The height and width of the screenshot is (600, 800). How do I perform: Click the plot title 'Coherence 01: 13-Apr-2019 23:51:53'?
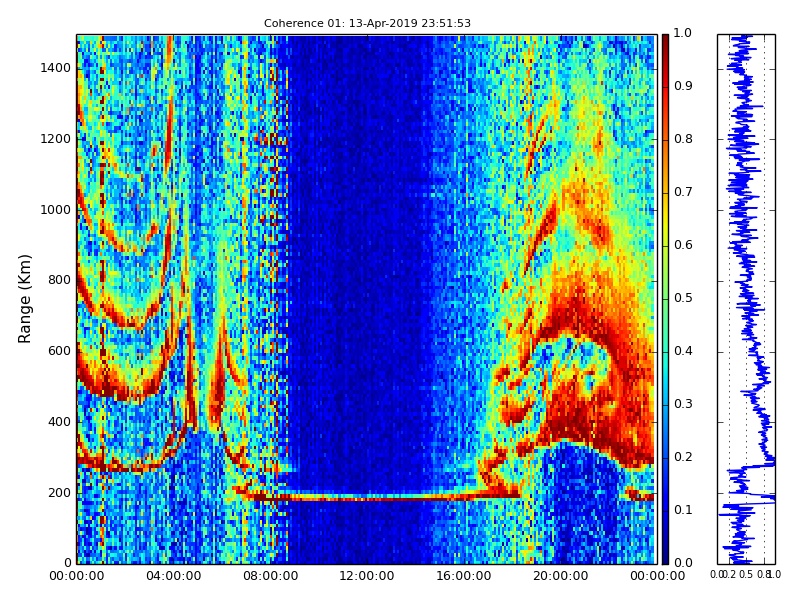367,23
